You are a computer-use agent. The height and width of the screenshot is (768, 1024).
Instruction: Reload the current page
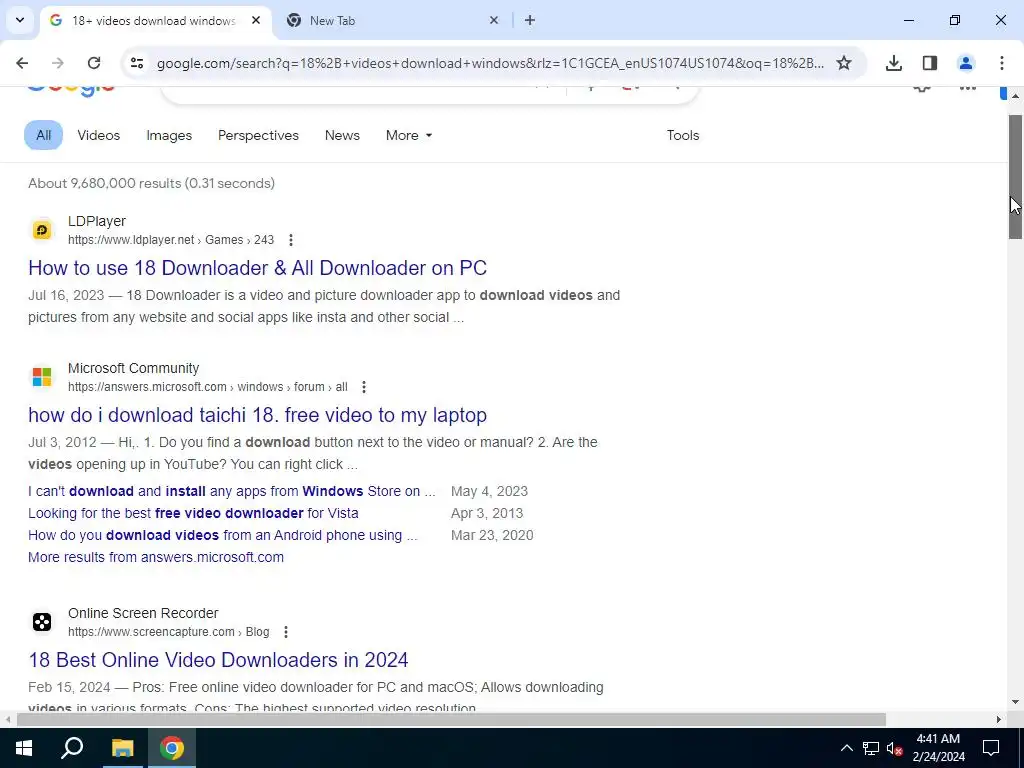click(x=94, y=63)
